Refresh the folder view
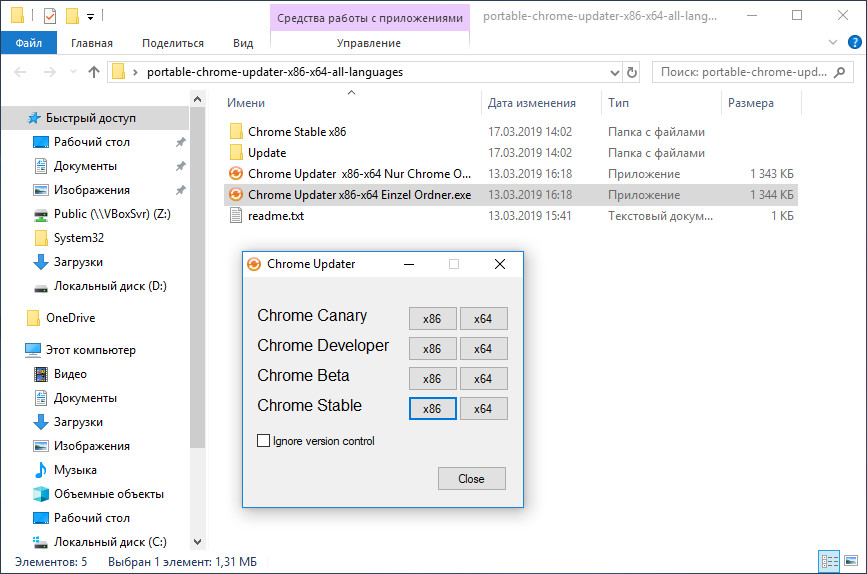Image resolution: width=867 pixels, height=574 pixels. [x=631, y=72]
